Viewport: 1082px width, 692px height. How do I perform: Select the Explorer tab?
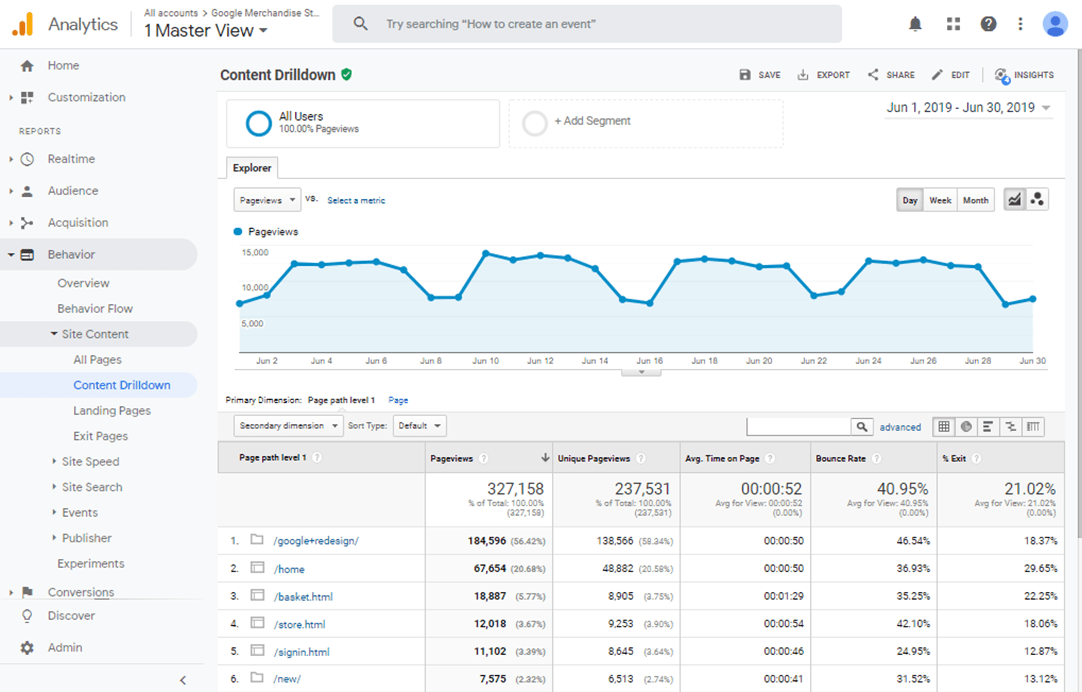(x=252, y=168)
